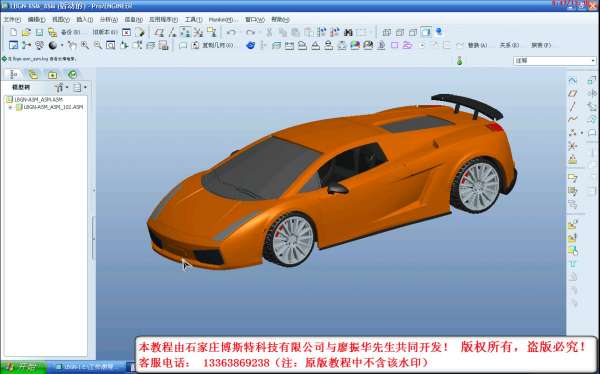The width and height of the screenshot is (600, 374).
Task: Switch to wireframe display style
Action: pyautogui.click(x=387, y=32)
